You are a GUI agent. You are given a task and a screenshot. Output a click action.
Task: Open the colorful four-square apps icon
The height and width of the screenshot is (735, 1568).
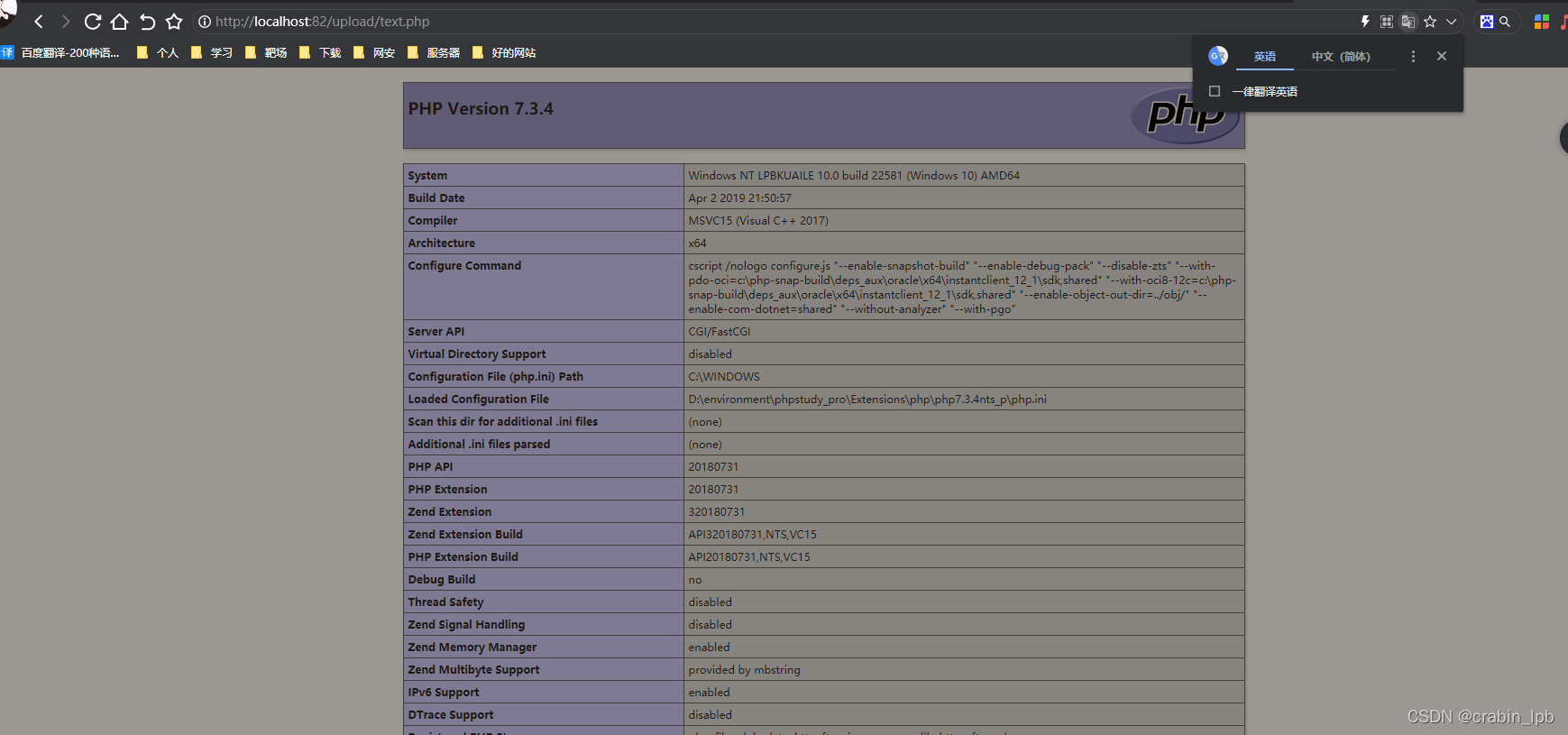(x=1542, y=22)
